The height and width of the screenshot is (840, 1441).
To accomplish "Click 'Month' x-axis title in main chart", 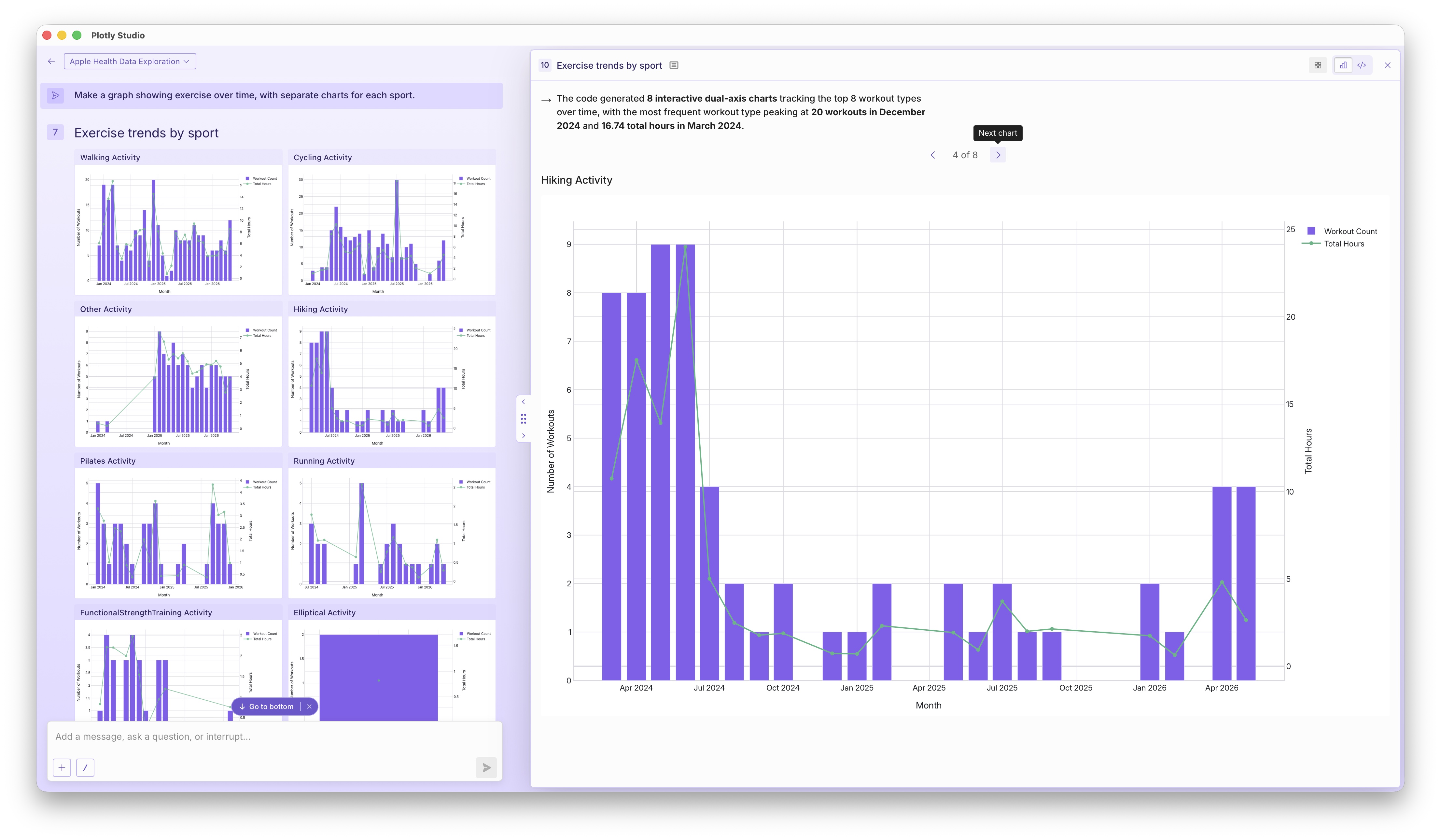I will coord(929,705).
